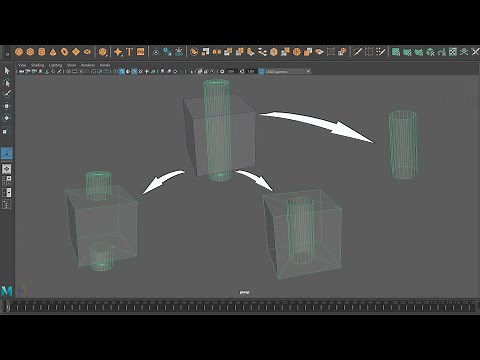Toggle Isolate Select in panel toolbar
Image resolution: width=480 pixels, height=360 pixels.
point(191,71)
